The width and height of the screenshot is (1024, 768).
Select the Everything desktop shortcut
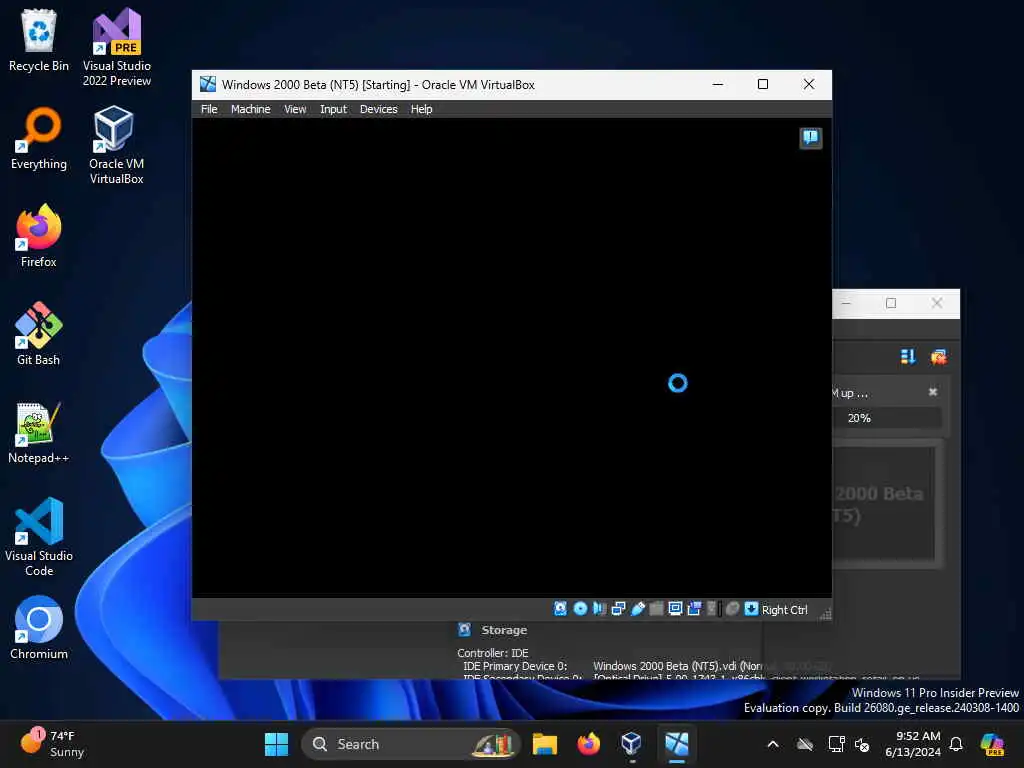pyautogui.click(x=39, y=138)
